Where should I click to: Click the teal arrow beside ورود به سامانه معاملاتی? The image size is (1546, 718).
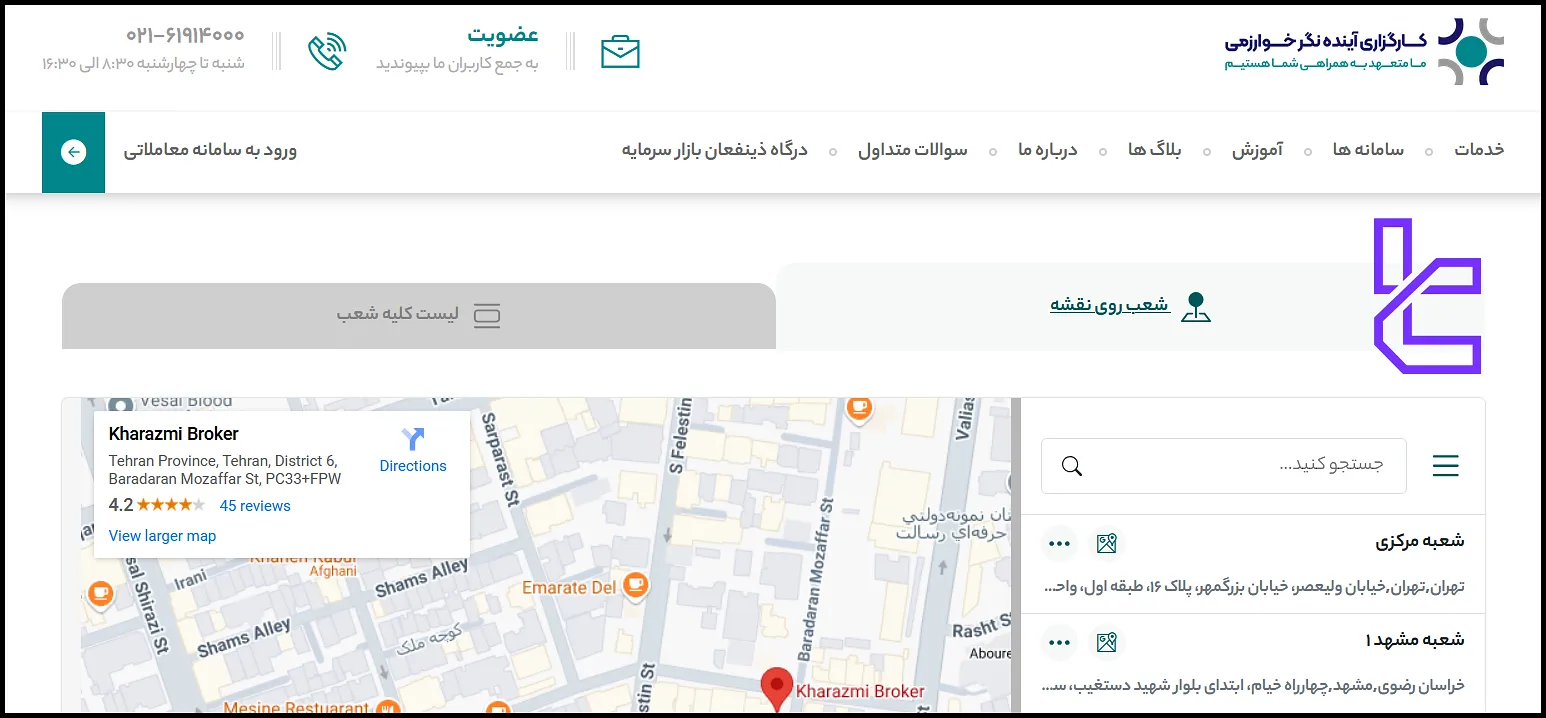[72, 152]
